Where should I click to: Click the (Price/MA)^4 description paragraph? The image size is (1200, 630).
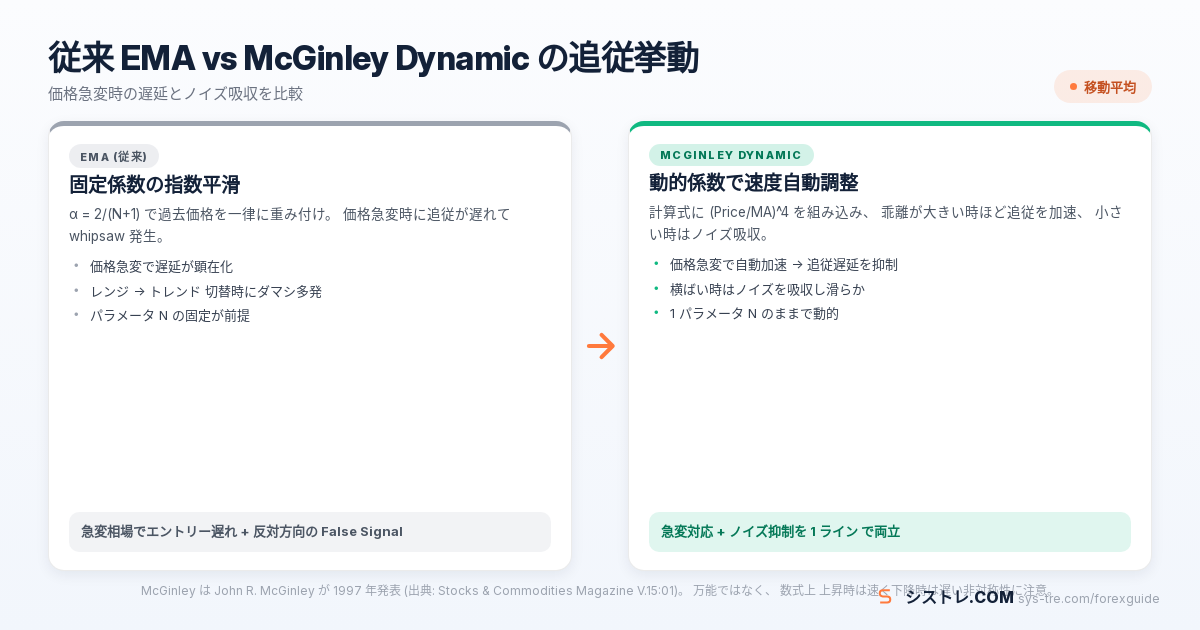click(x=886, y=223)
